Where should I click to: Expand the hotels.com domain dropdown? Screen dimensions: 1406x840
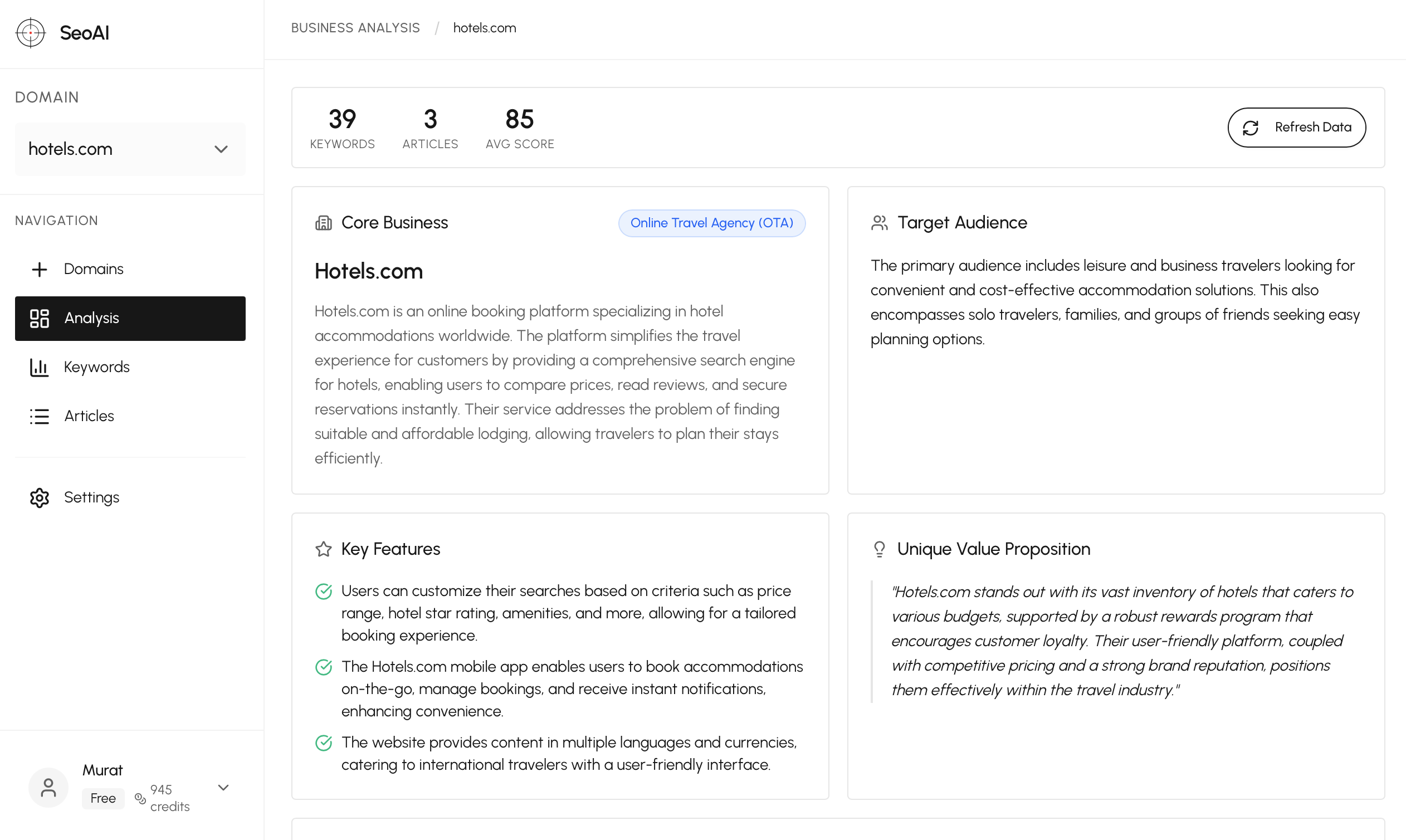221,149
